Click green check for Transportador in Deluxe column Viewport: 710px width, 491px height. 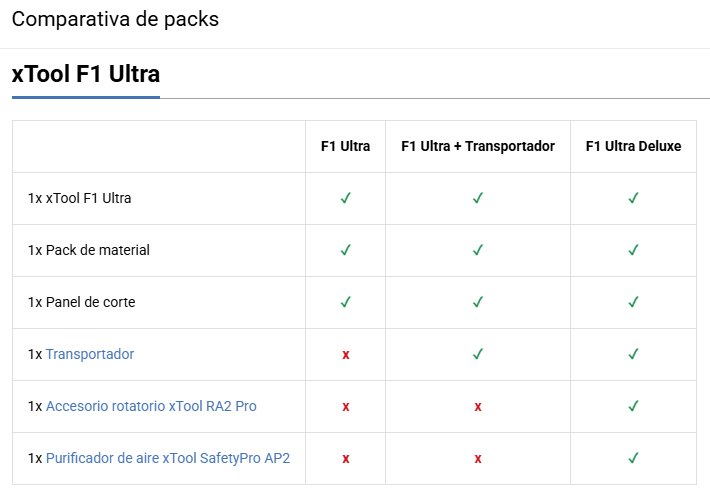[633, 354]
